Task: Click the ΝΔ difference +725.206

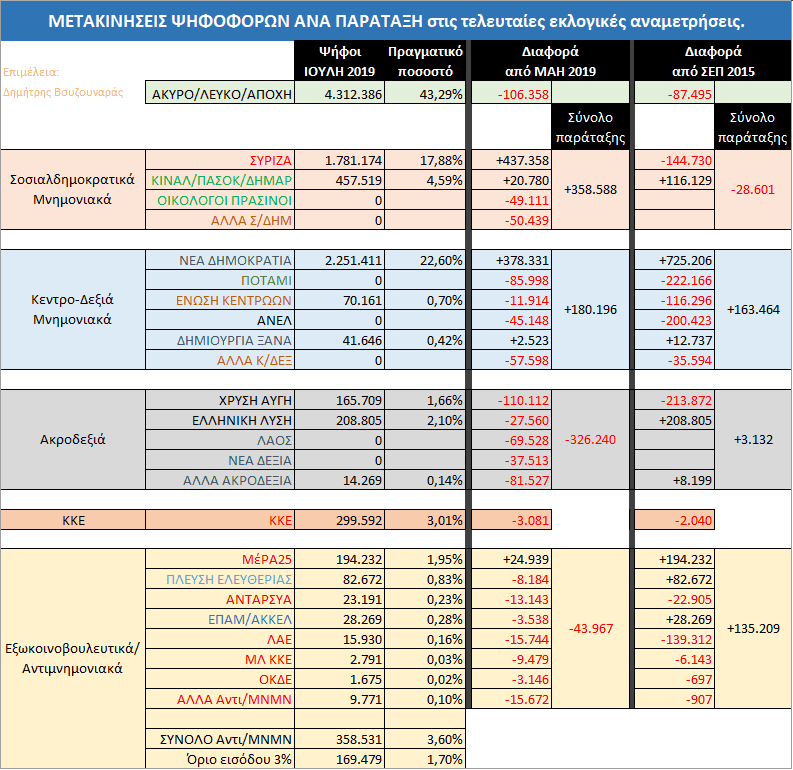Action: [674, 260]
